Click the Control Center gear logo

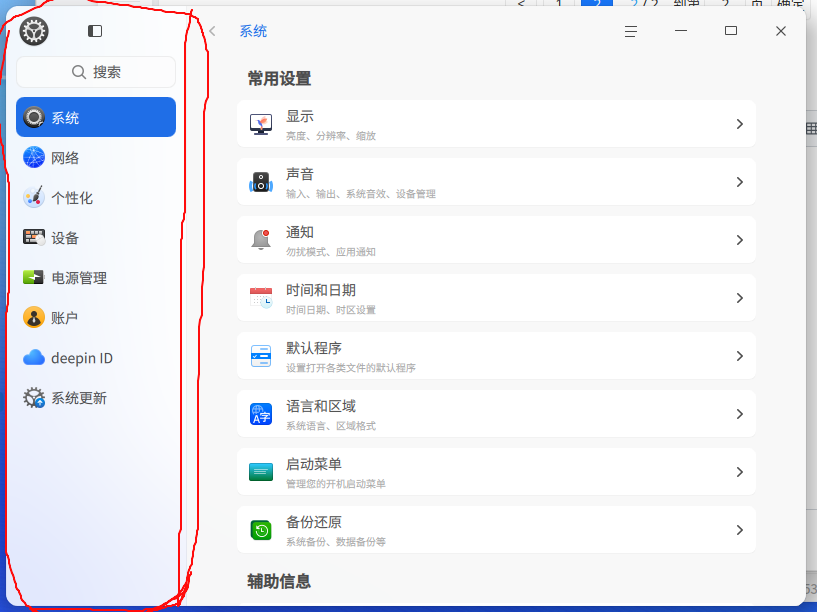coord(34,31)
